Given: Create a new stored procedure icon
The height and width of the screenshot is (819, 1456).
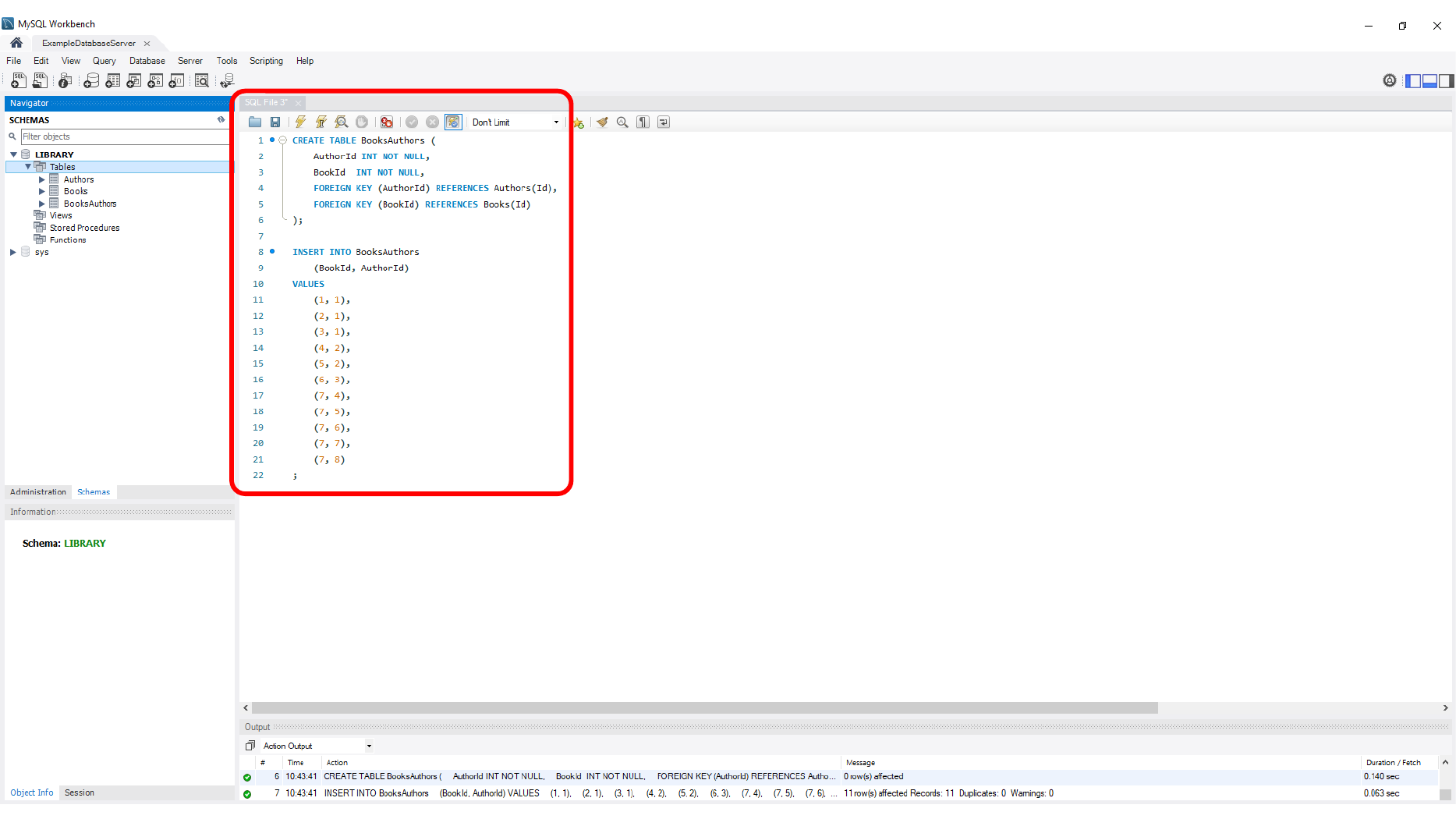Looking at the screenshot, I should [155, 80].
